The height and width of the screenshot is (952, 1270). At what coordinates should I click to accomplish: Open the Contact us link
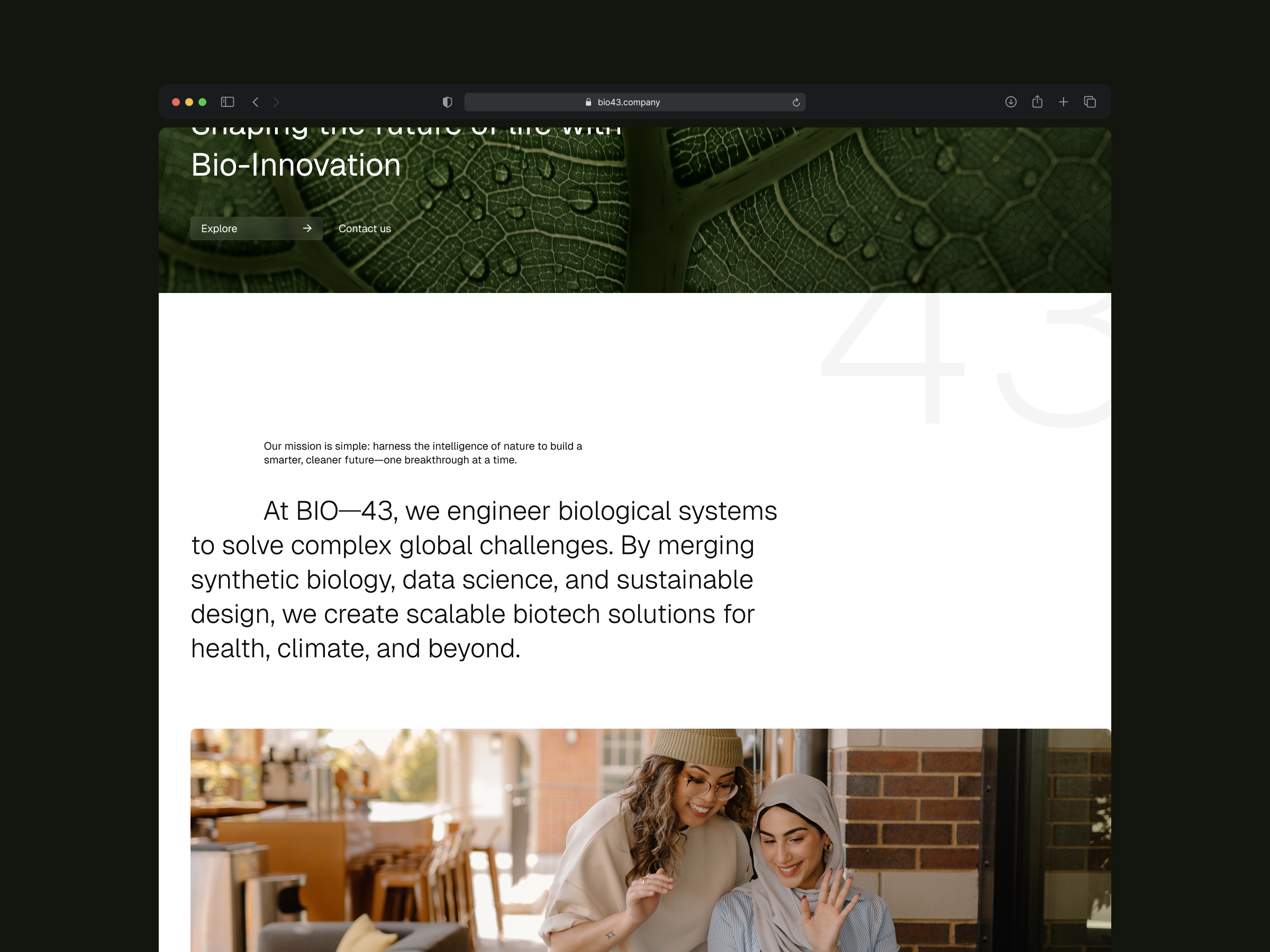[x=365, y=228]
